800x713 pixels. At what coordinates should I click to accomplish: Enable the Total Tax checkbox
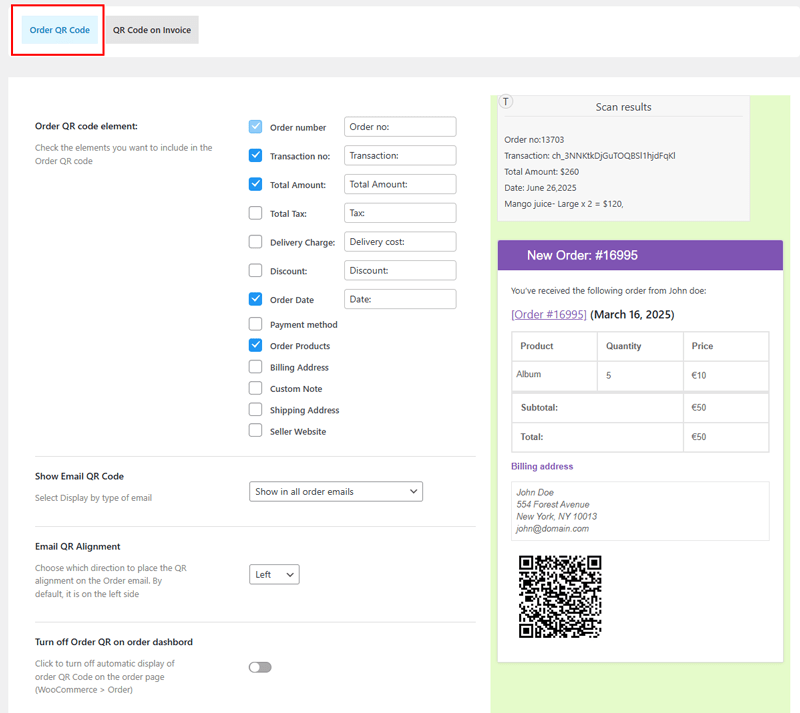(x=256, y=213)
